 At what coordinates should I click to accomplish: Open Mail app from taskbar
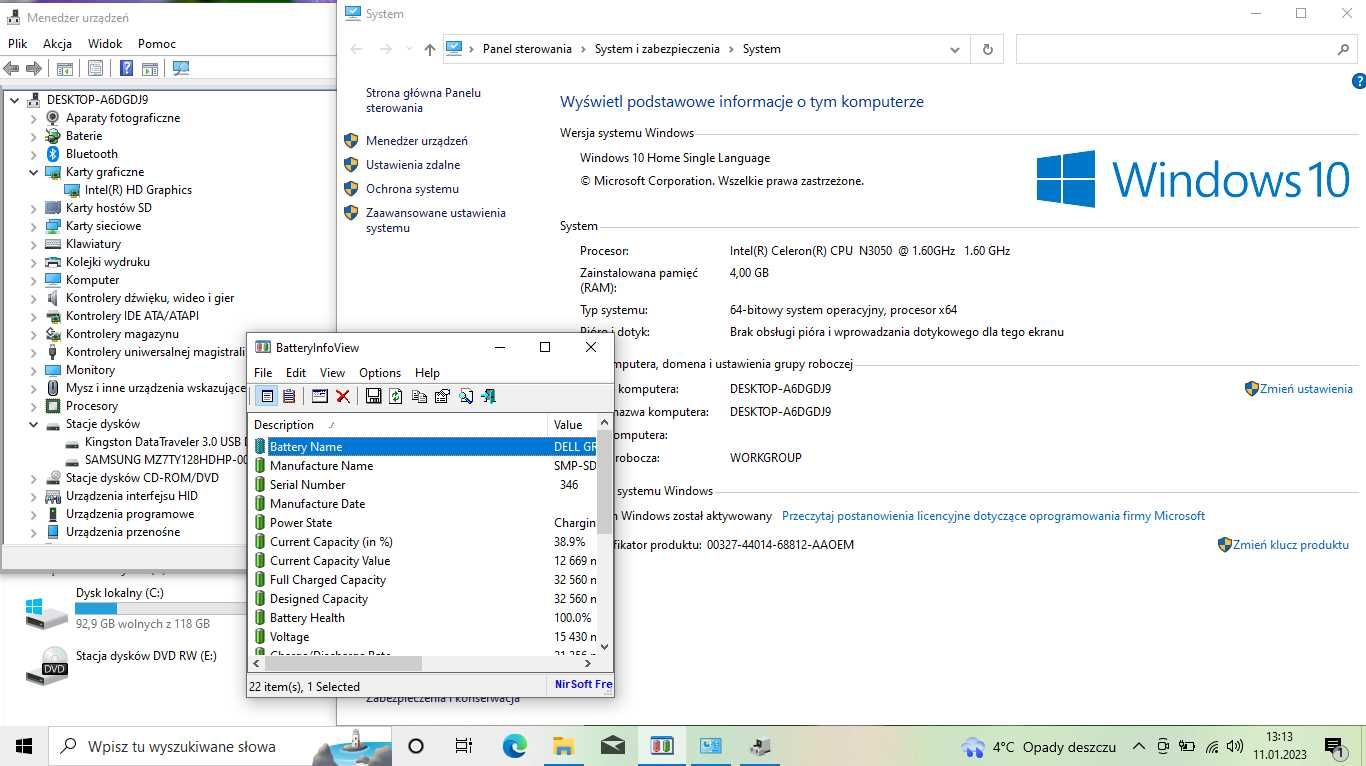click(x=612, y=746)
